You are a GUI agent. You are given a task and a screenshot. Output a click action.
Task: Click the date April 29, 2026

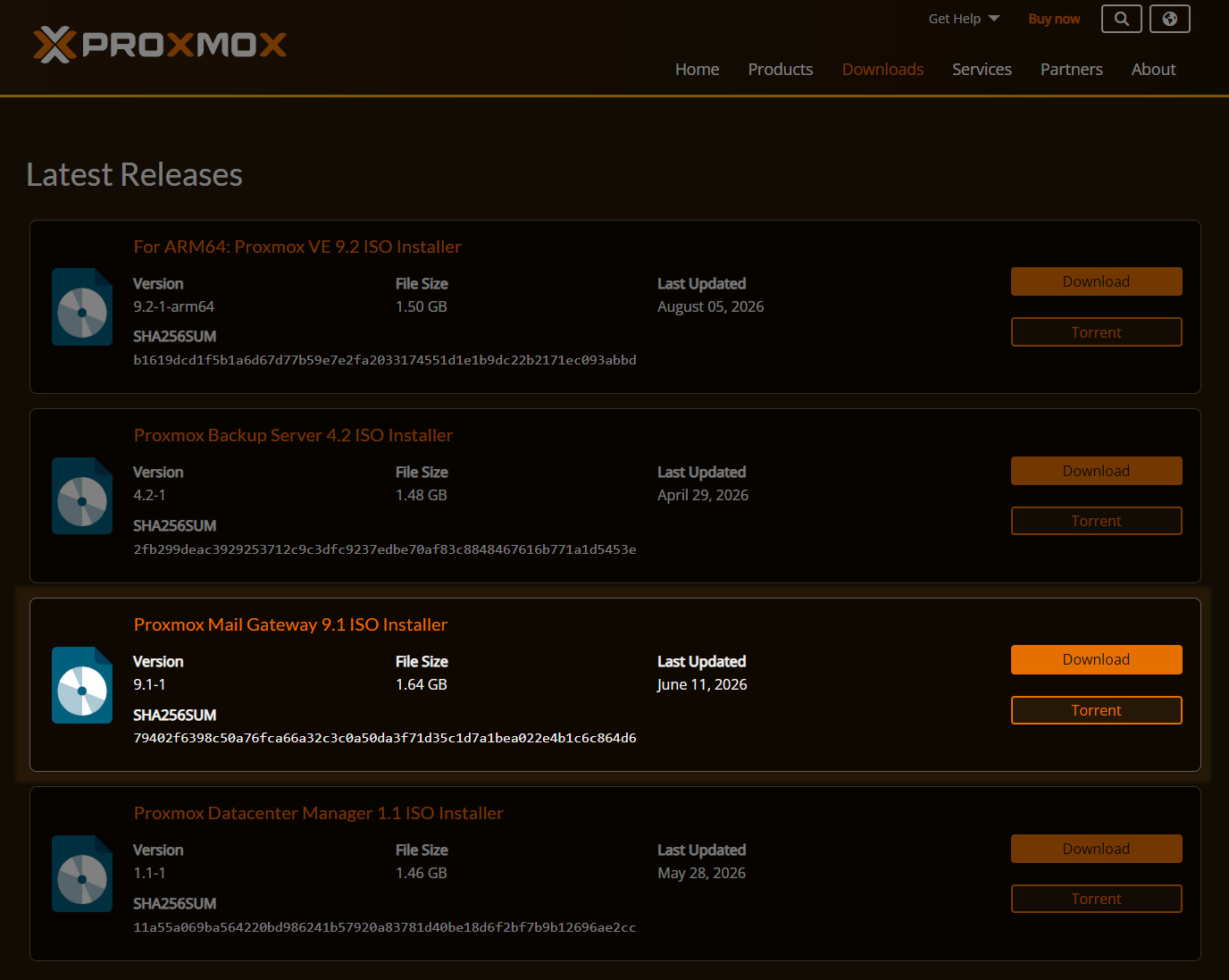pos(703,495)
